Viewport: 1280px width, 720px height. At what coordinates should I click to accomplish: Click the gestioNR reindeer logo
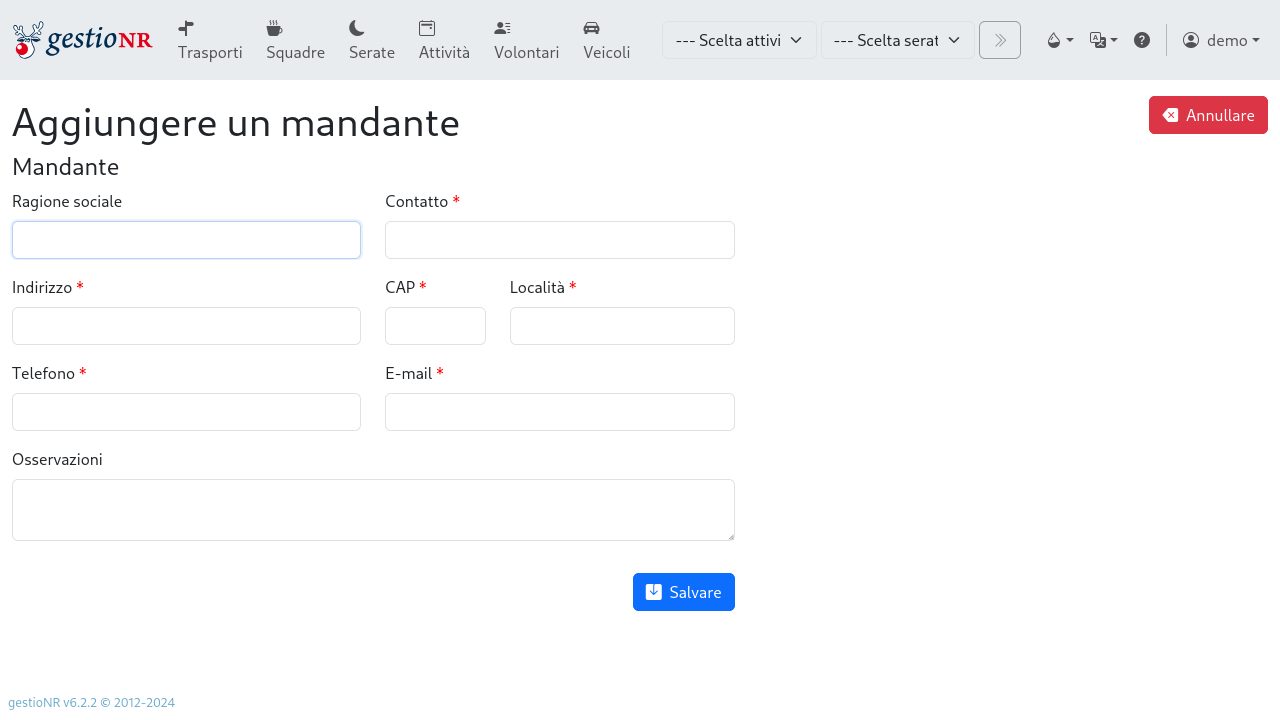pos(82,40)
